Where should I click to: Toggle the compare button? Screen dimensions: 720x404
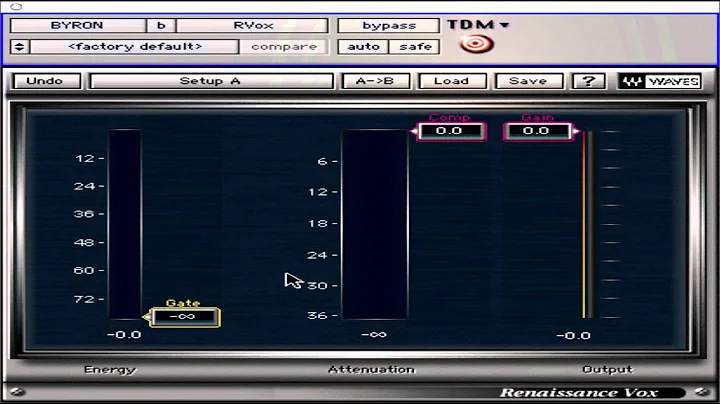[x=284, y=46]
